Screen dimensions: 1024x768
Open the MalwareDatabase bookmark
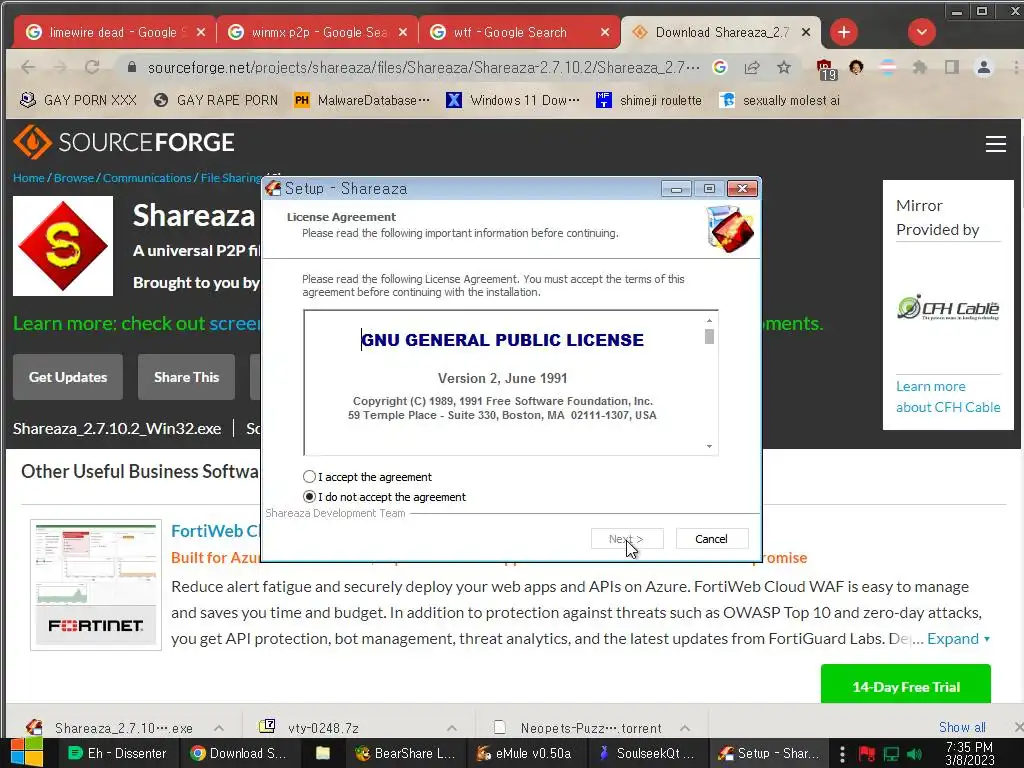coord(362,100)
